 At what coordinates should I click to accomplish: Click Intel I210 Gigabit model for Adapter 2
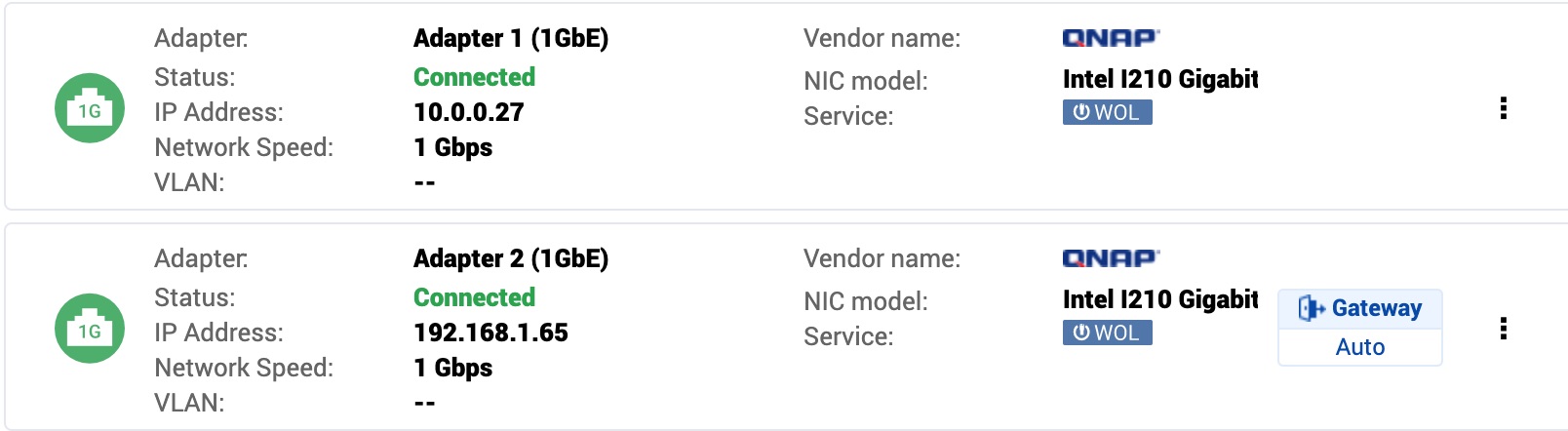1159,299
